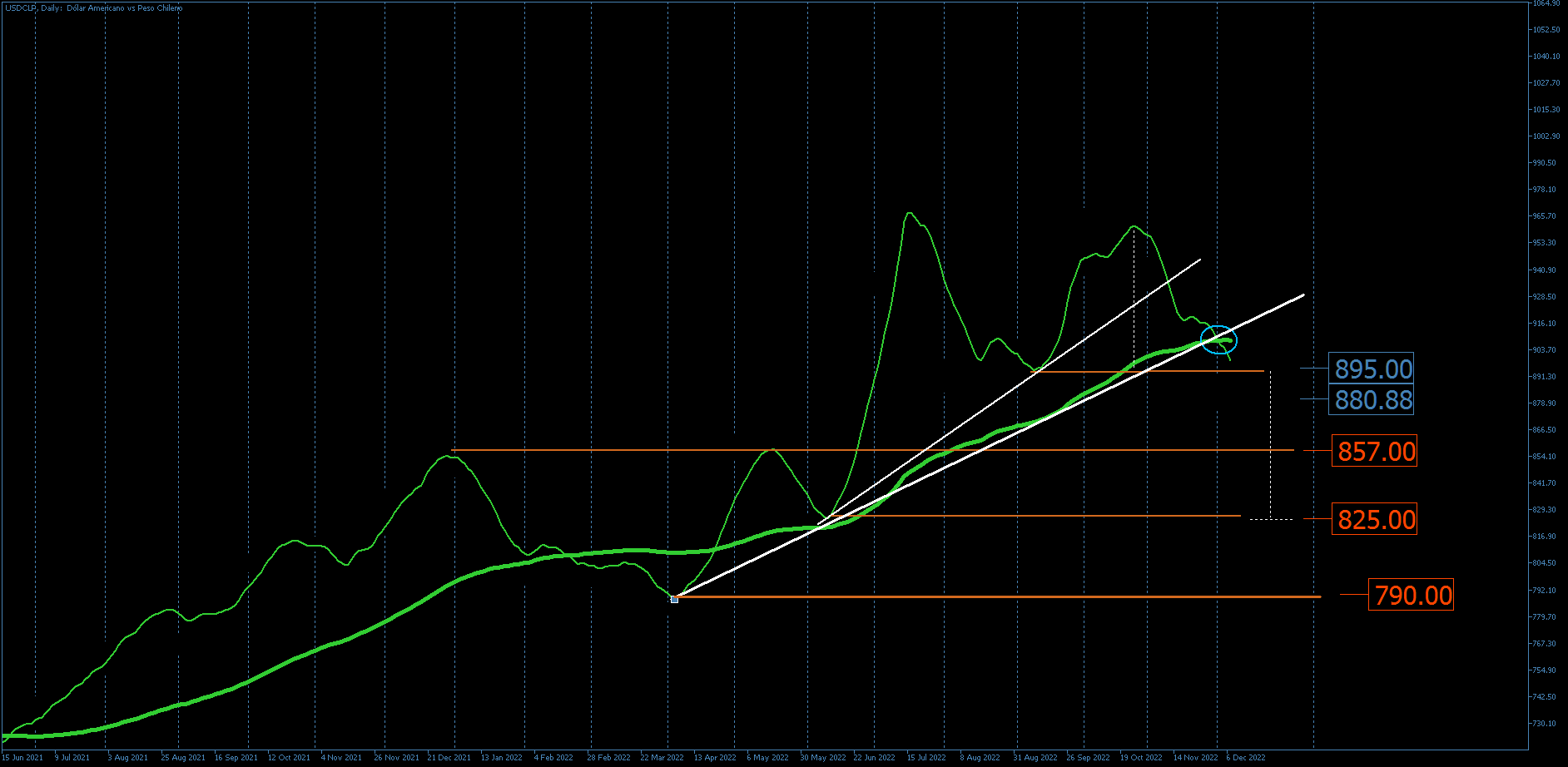This screenshot has height=767, width=1568.
Task: Select the 825.00 orange price label
Action: point(1376,519)
